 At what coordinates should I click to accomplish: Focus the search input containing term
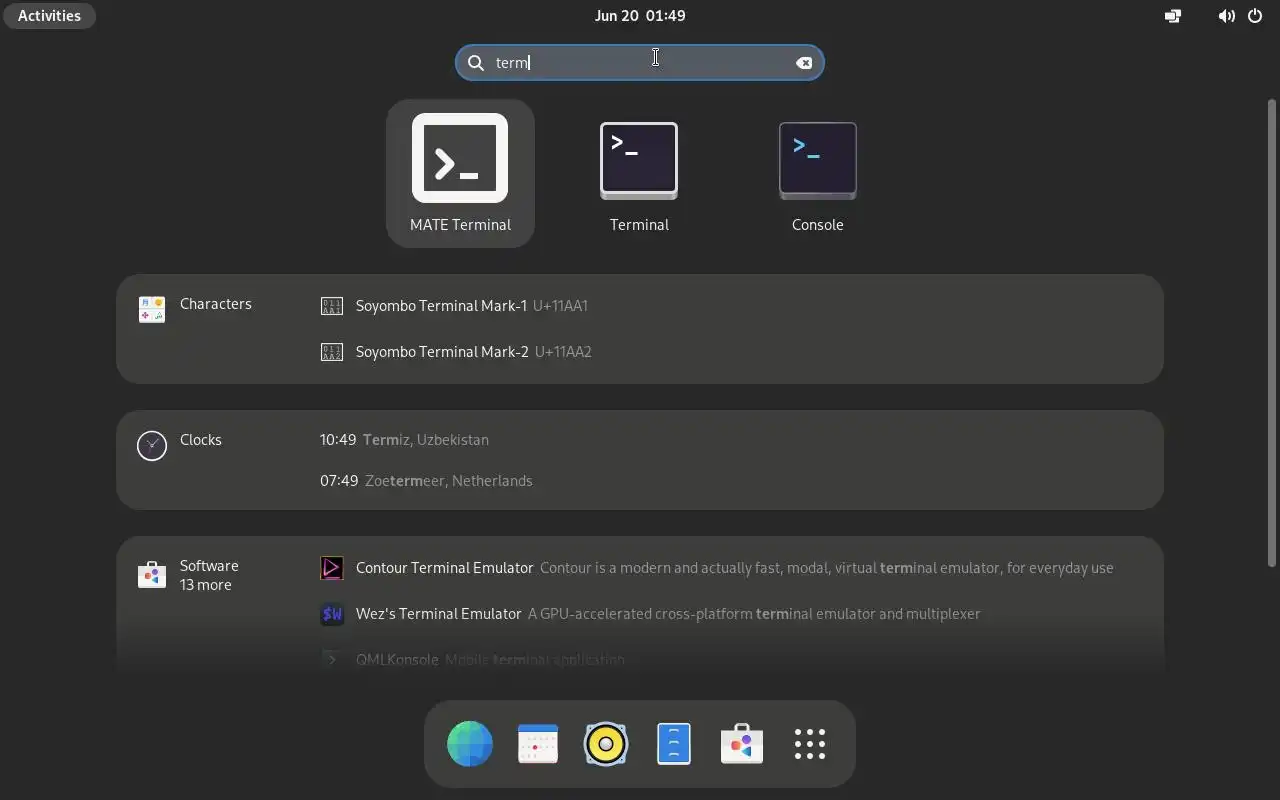[x=640, y=63]
